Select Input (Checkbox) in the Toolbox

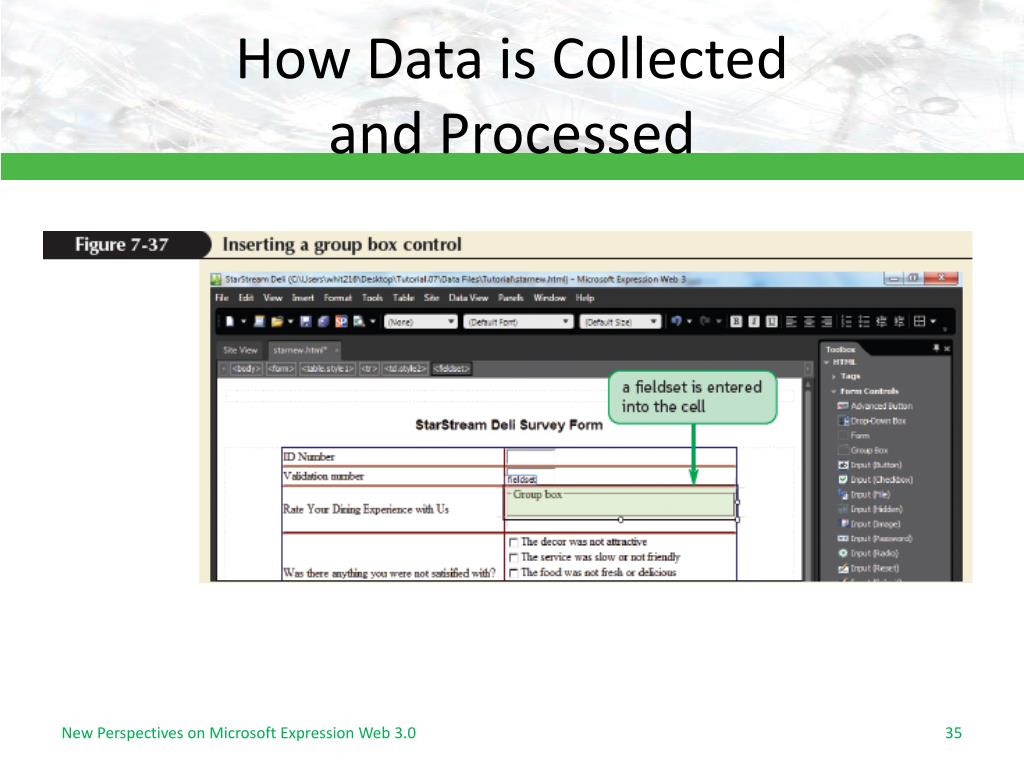point(875,480)
